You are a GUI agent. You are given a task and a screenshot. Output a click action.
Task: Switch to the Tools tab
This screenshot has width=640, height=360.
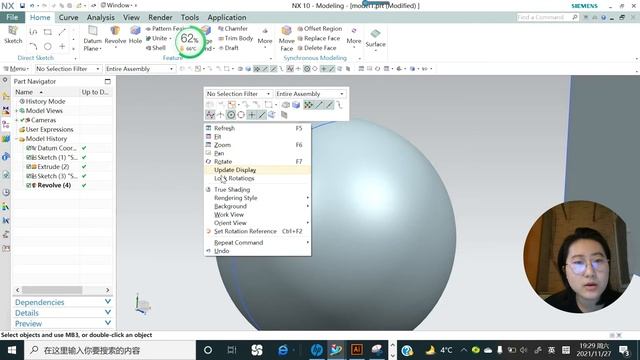pos(190,17)
